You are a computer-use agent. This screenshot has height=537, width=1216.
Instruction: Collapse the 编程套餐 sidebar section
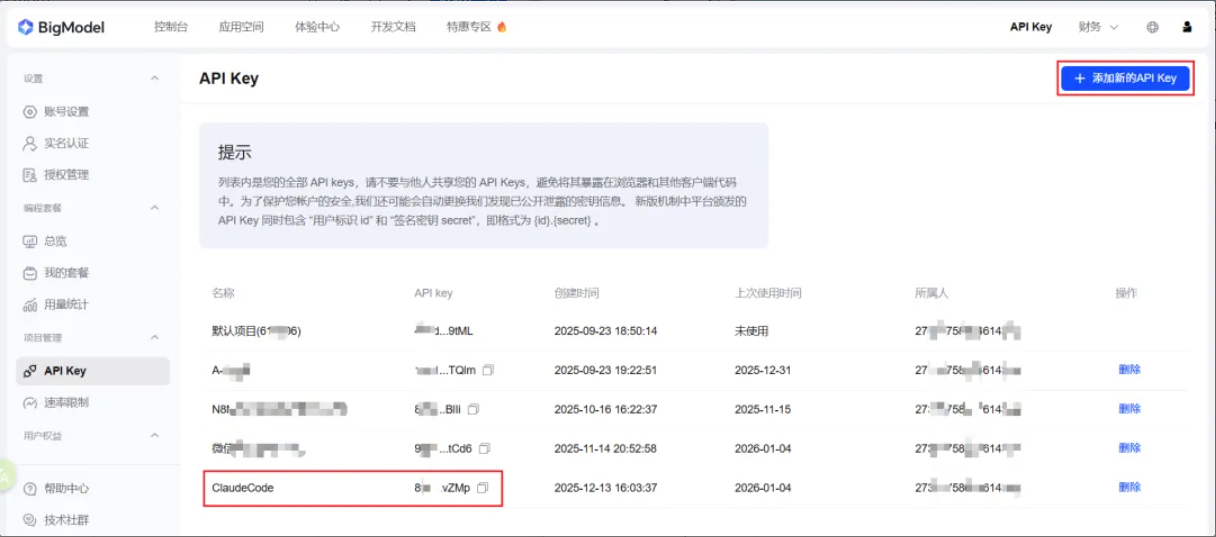coord(154,208)
